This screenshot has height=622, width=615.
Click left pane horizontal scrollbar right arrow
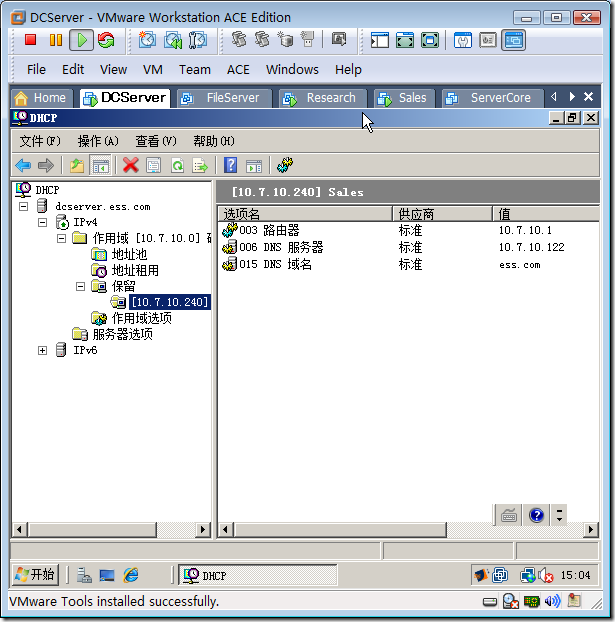tap(203, 530)
